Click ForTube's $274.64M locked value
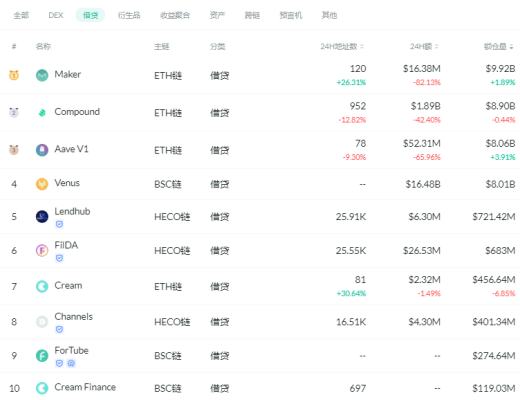Screen dimensions: 520x400 click(x=494, y=356)
